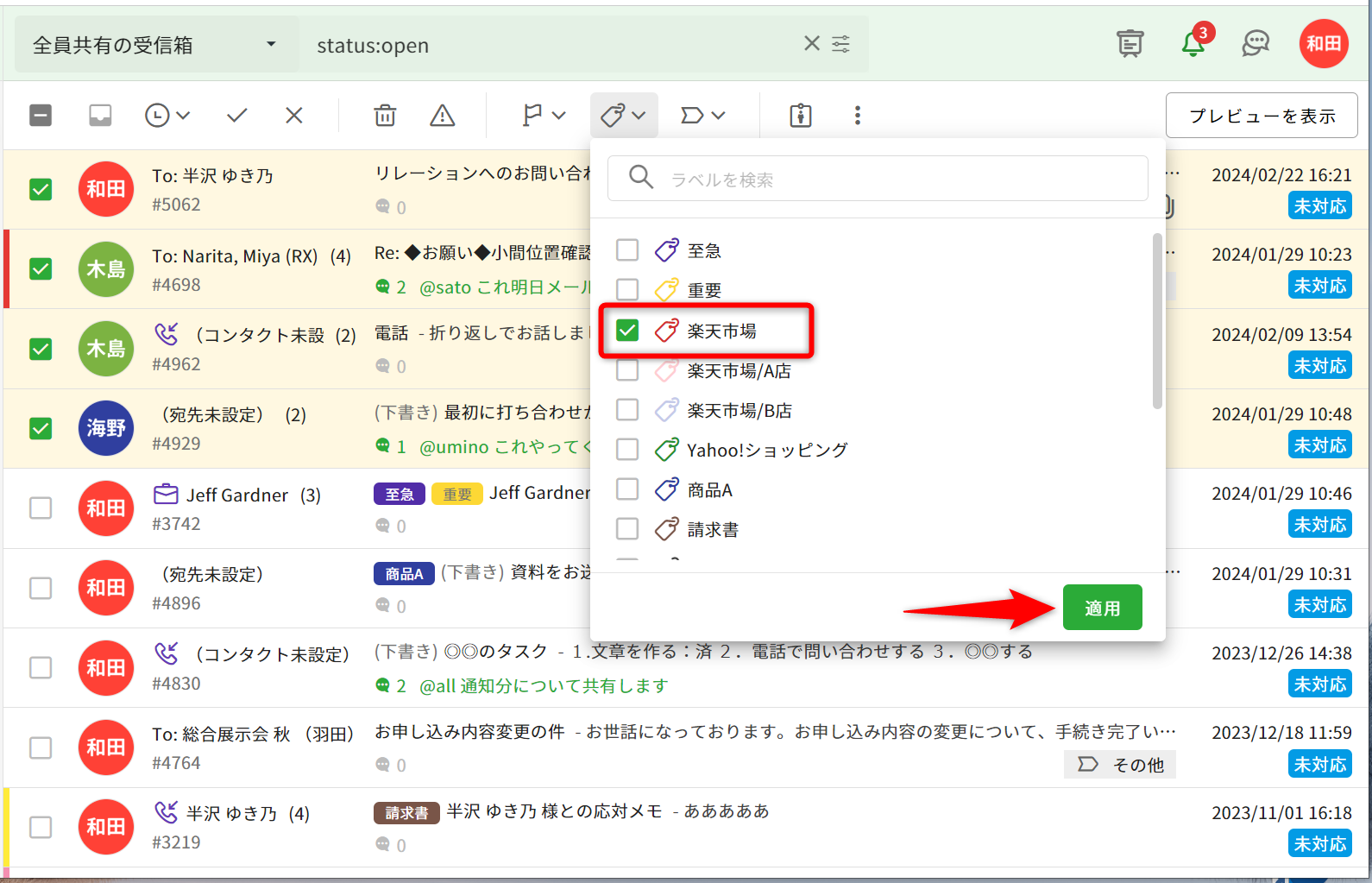Click the spam warning triangle icon

[442, 115]
